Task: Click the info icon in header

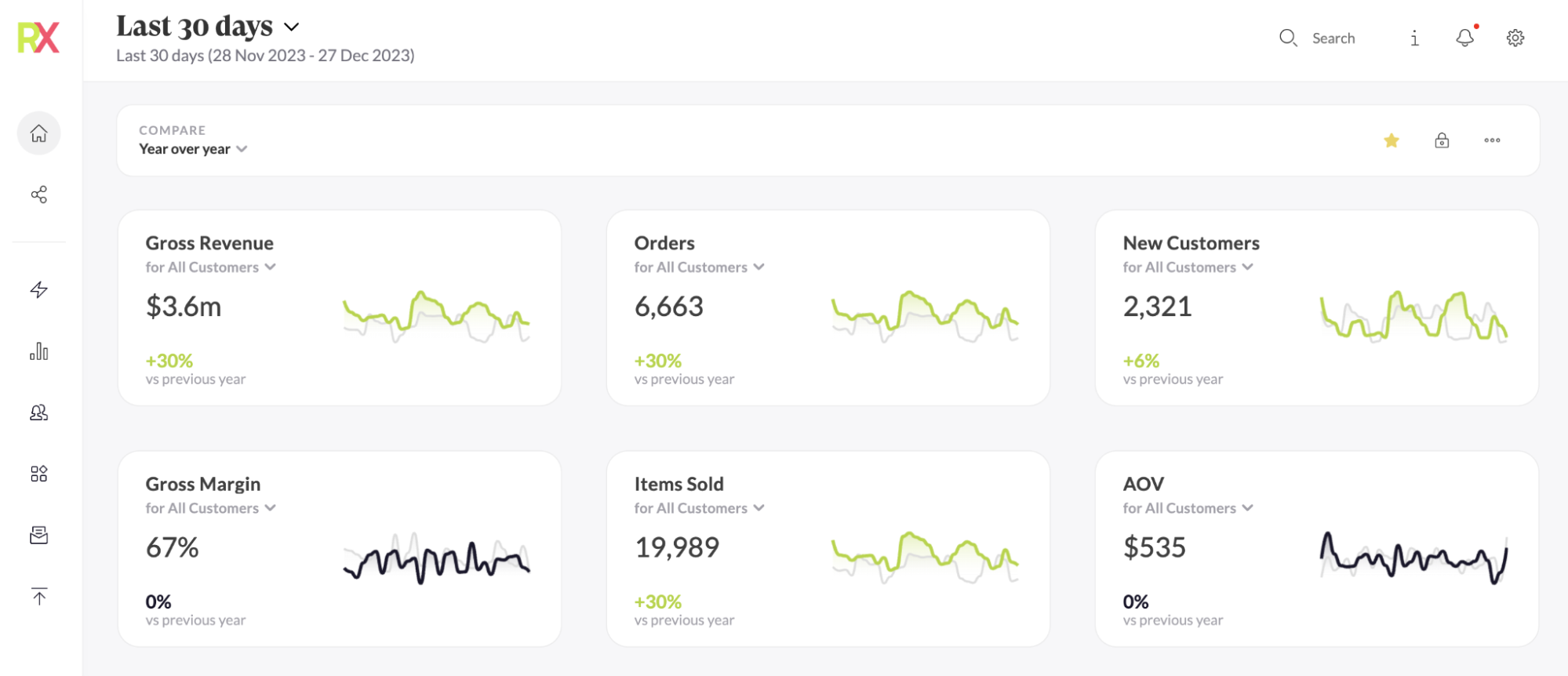Action: (1414, 38)
